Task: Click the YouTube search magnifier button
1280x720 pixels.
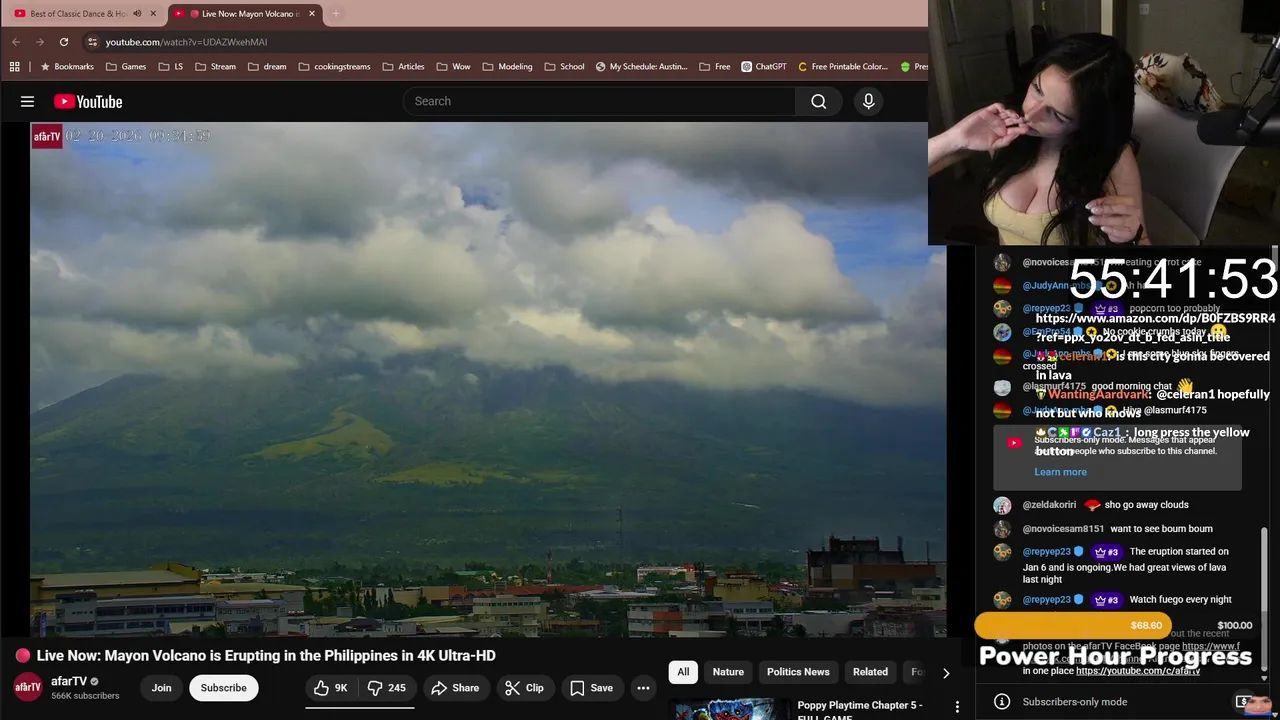Action: [818, 101]
